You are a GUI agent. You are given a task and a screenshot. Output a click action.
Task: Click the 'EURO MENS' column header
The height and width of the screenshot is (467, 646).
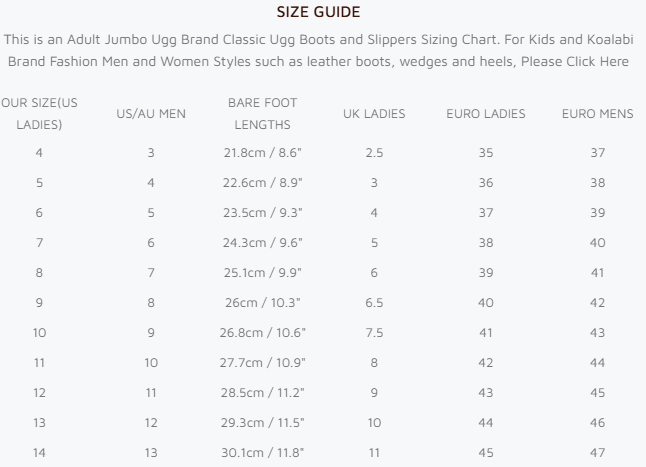coord(597,114)
